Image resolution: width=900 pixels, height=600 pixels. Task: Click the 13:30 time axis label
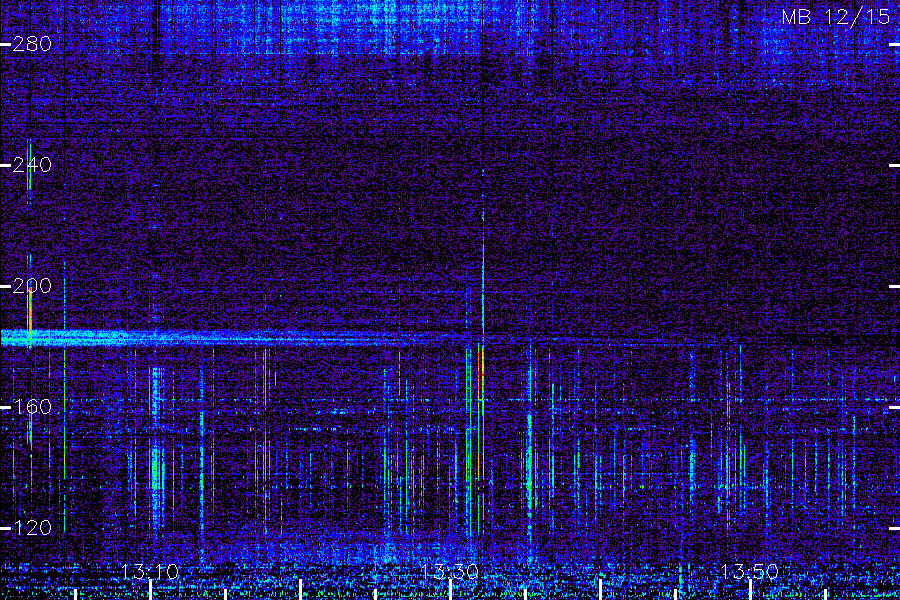pyautogui.click(x=449, y=572)
